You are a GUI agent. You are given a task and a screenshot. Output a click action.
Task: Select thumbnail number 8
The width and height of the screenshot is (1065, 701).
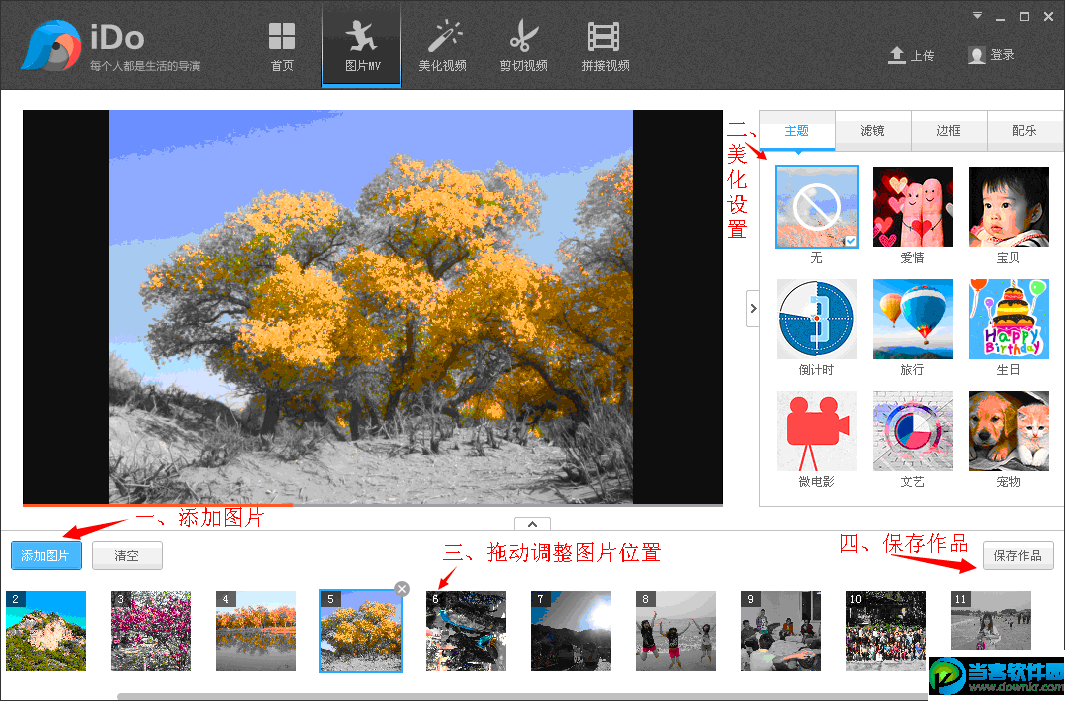click(676, 631)
